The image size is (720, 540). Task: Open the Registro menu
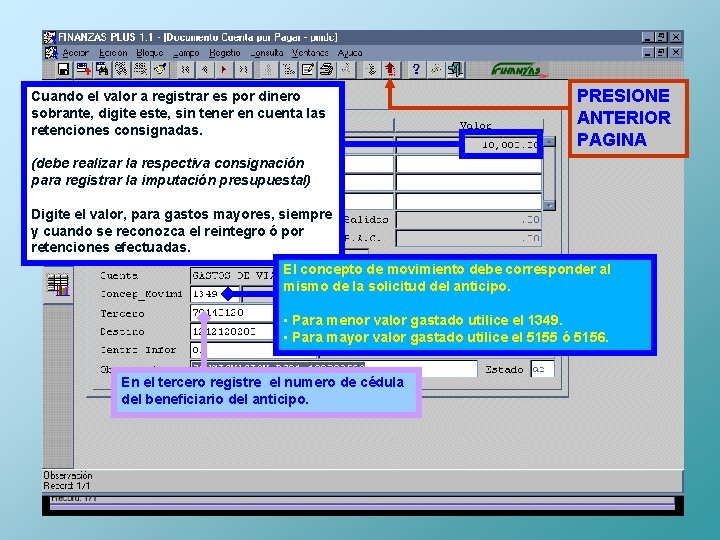coord(225,53)
